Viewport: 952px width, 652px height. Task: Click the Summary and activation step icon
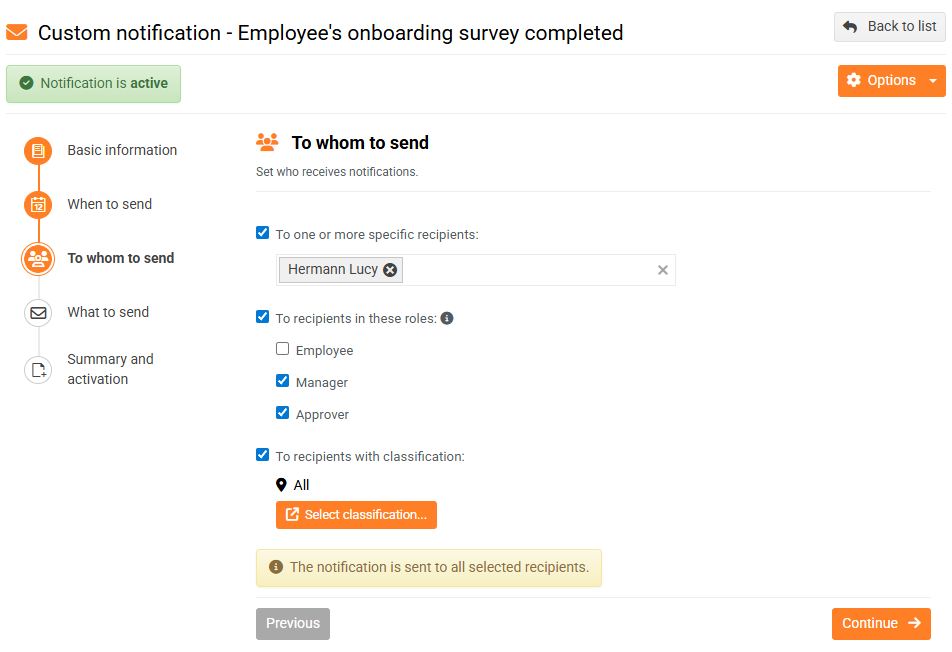38,370
